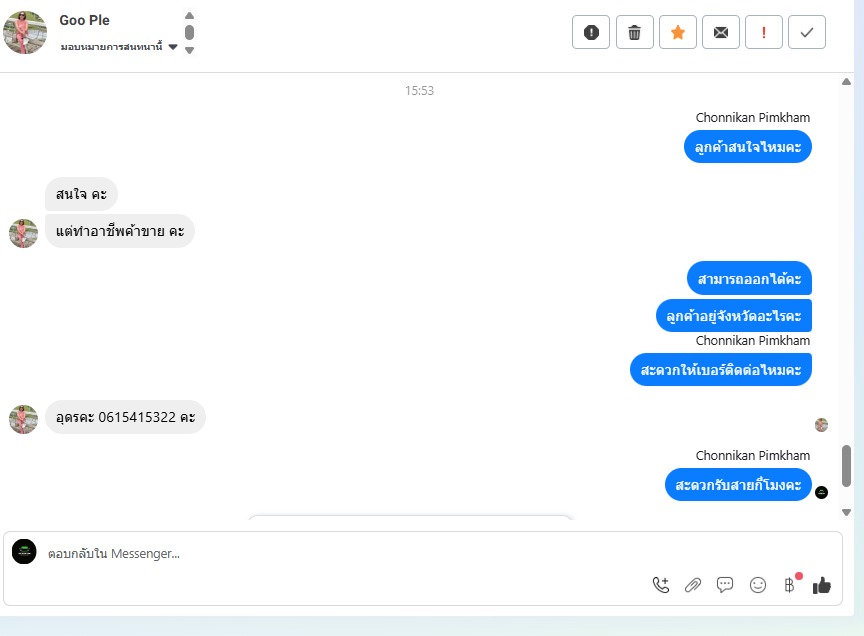Send a thumbs-up like
Screen dimensions: 864x636
tap(822, 585)
